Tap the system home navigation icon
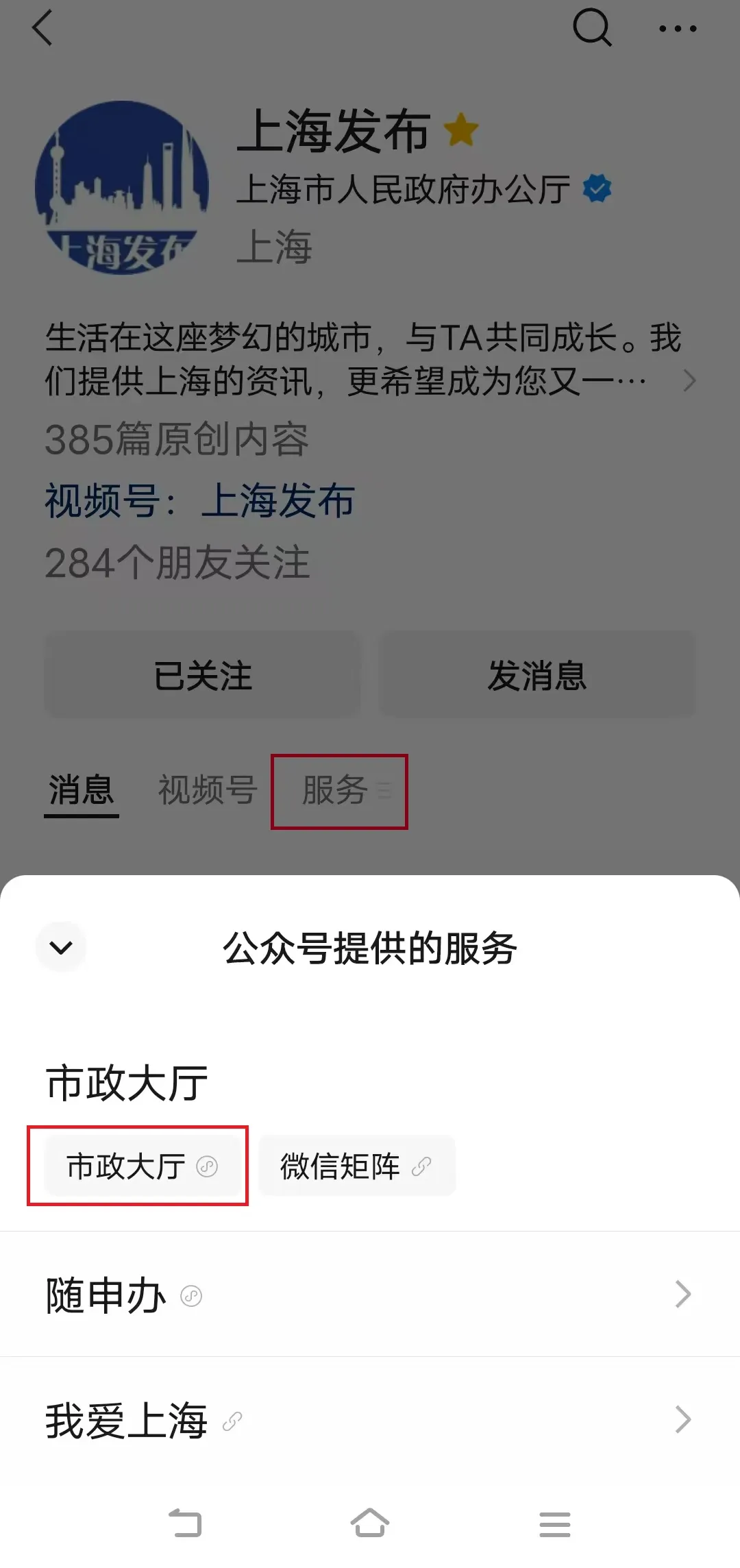 (370, 1523)
